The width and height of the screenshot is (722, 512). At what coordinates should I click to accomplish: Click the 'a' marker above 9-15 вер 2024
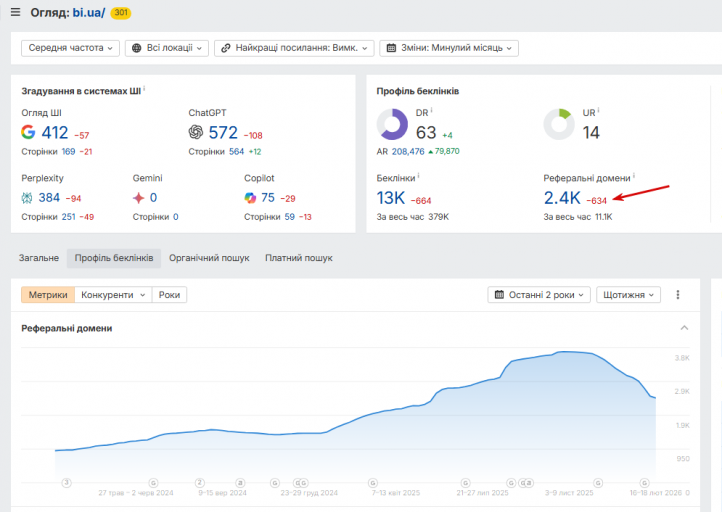[240, 483]
